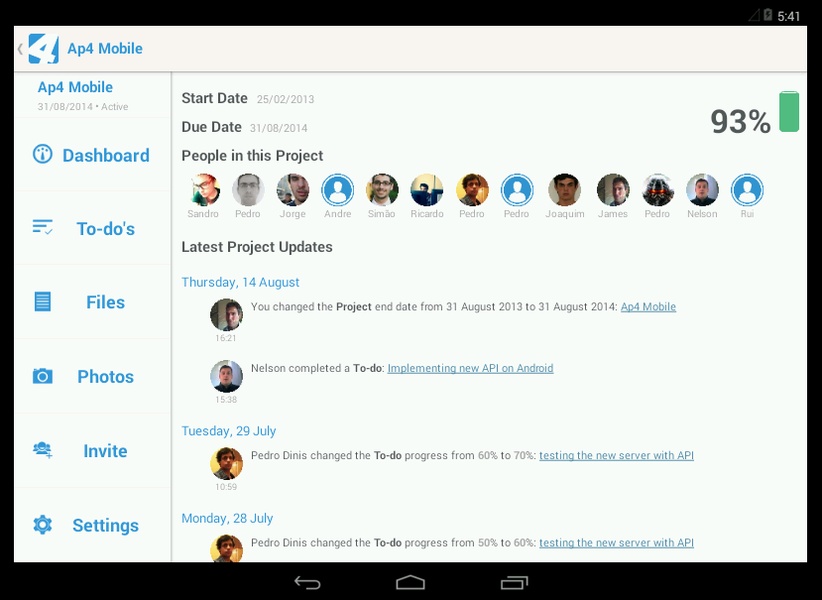Open the testing link under Monday, 28 July
The image size is (822, 600).
pos(616,543)
